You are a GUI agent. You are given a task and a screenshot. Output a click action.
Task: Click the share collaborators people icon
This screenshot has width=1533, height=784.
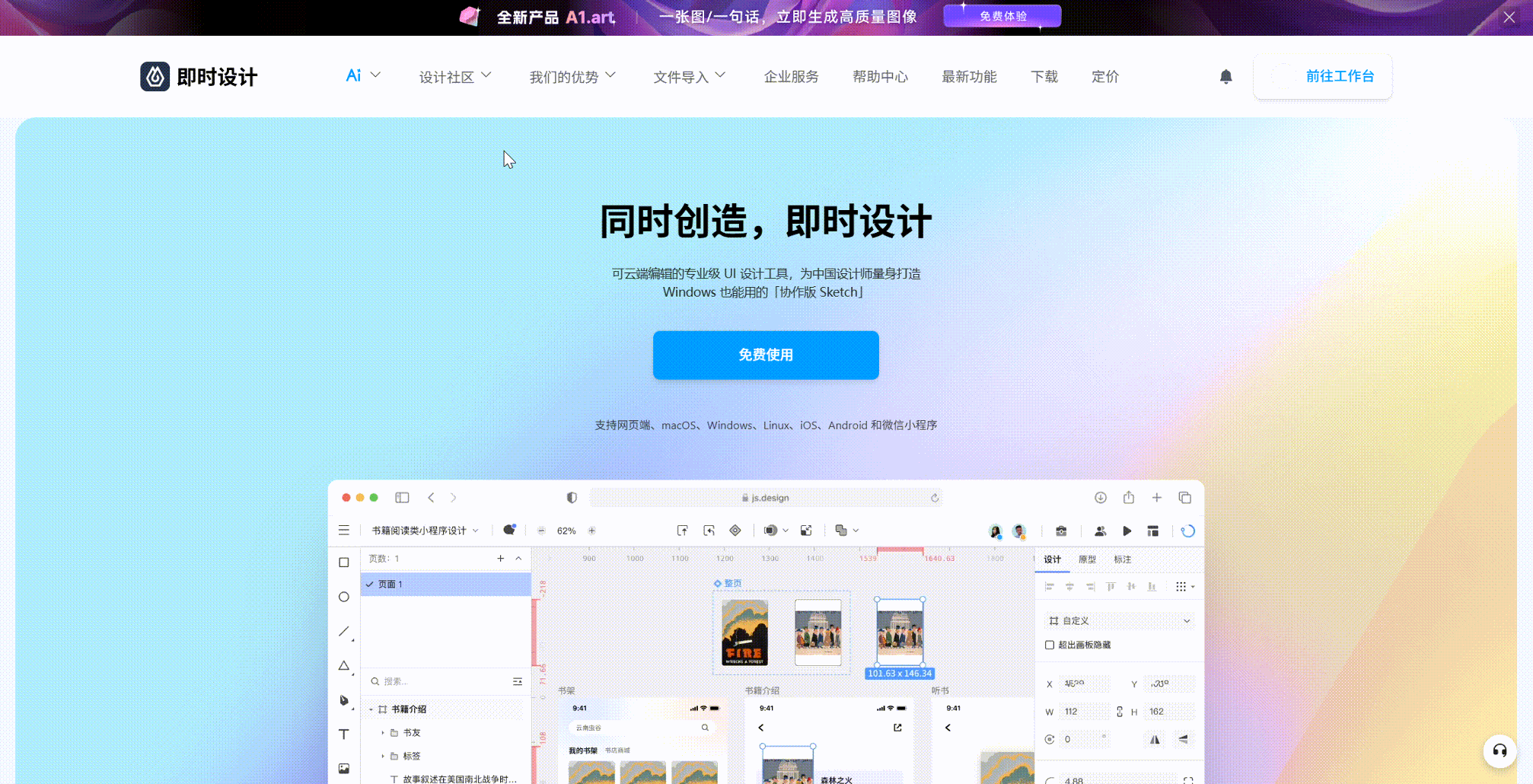coord(1100,531)
